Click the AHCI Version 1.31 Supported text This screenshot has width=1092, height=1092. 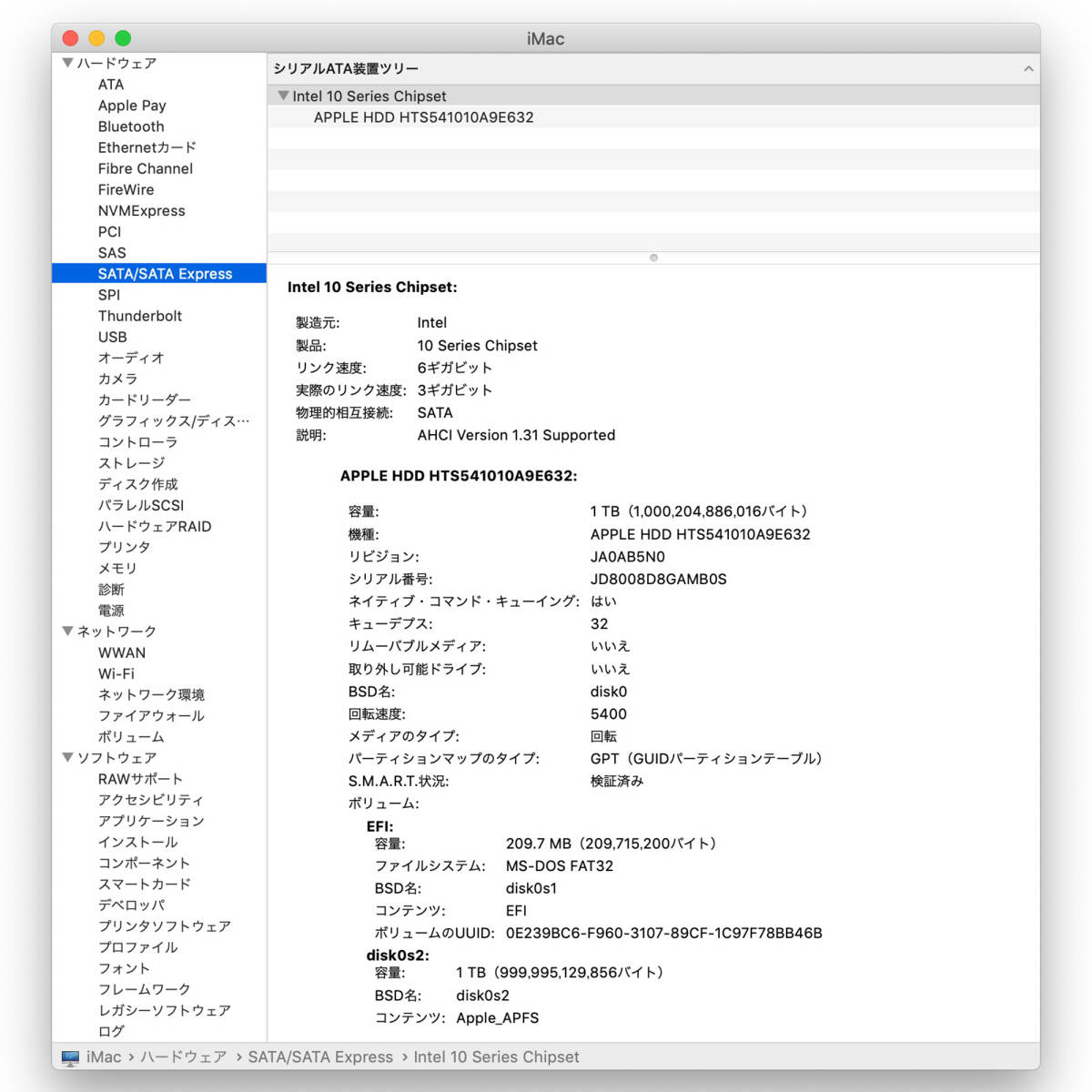click(x=516, y=435)
